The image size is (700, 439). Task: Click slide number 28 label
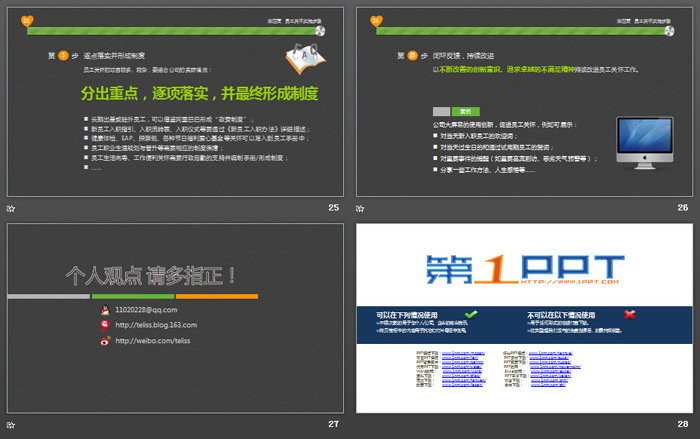tap(683, 424)
